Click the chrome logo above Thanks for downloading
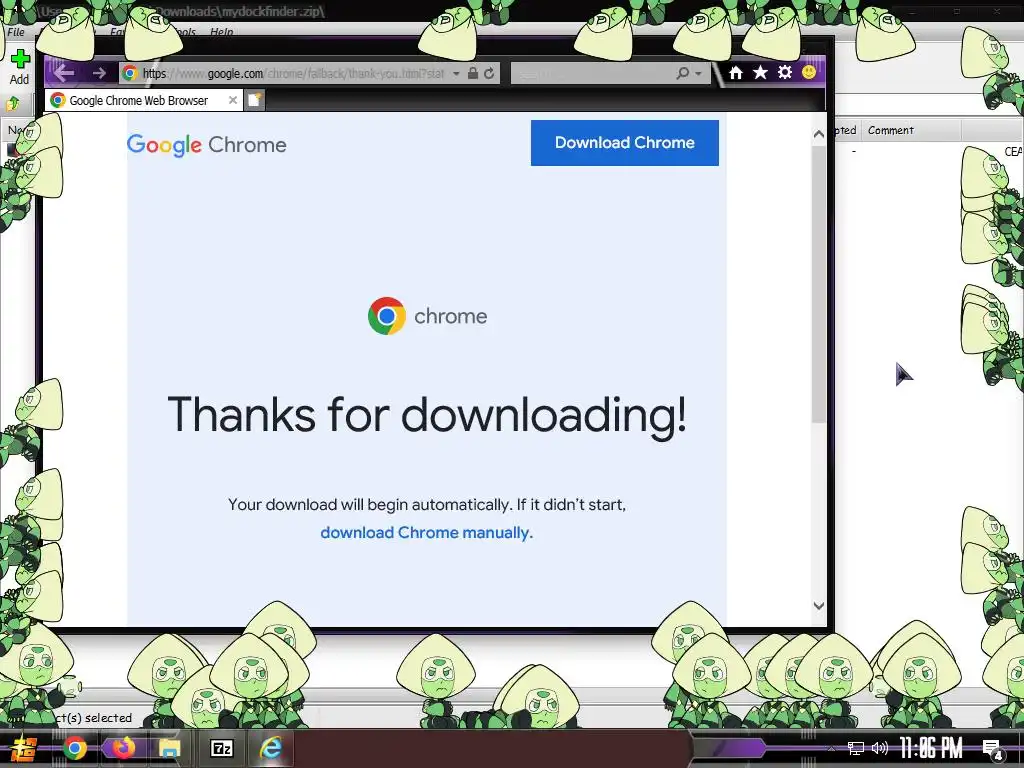The image size is (1024, 768). click(428, 316)
